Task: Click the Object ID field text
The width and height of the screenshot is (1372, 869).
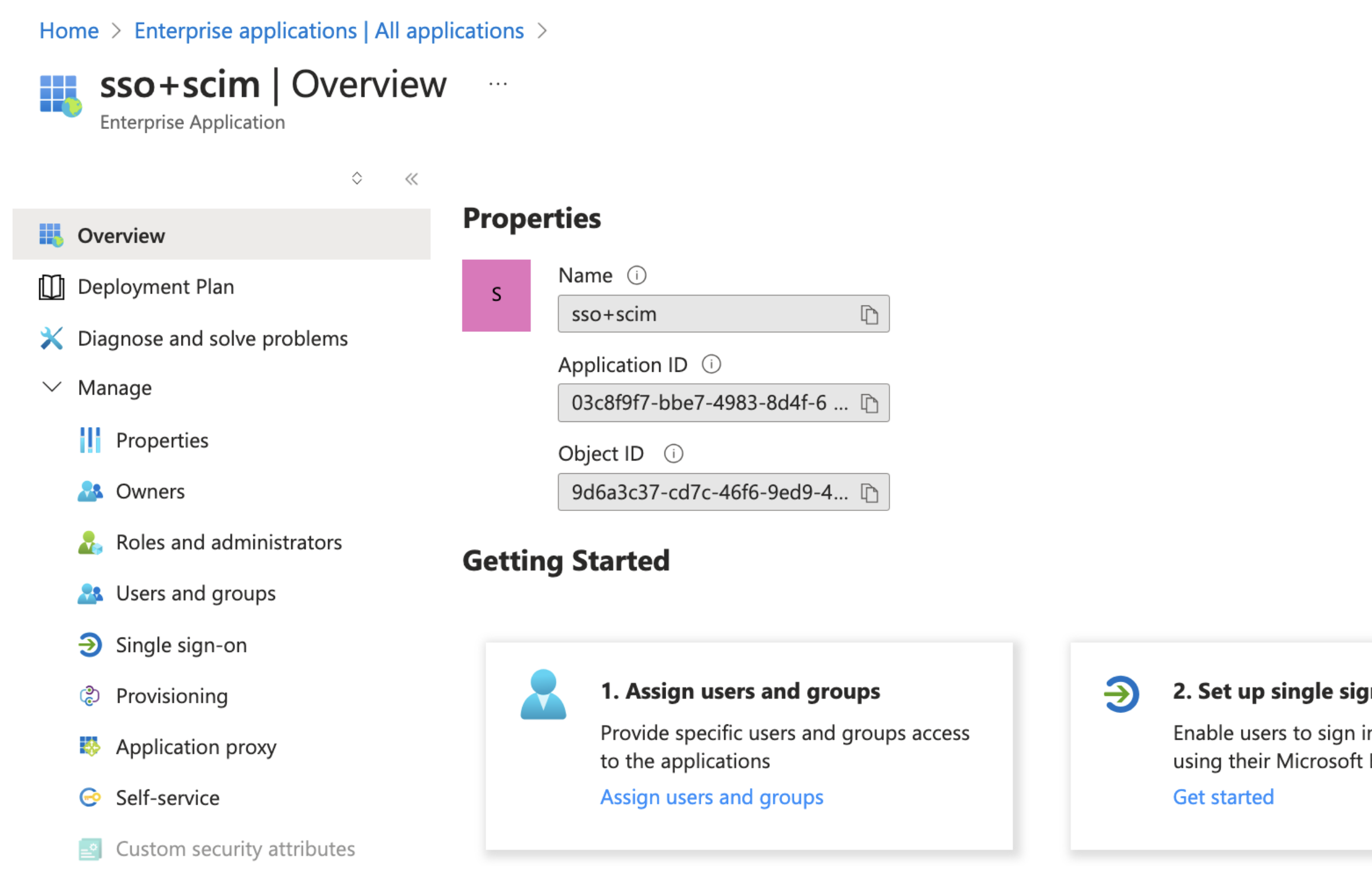Action: click(x=709, y=493)
